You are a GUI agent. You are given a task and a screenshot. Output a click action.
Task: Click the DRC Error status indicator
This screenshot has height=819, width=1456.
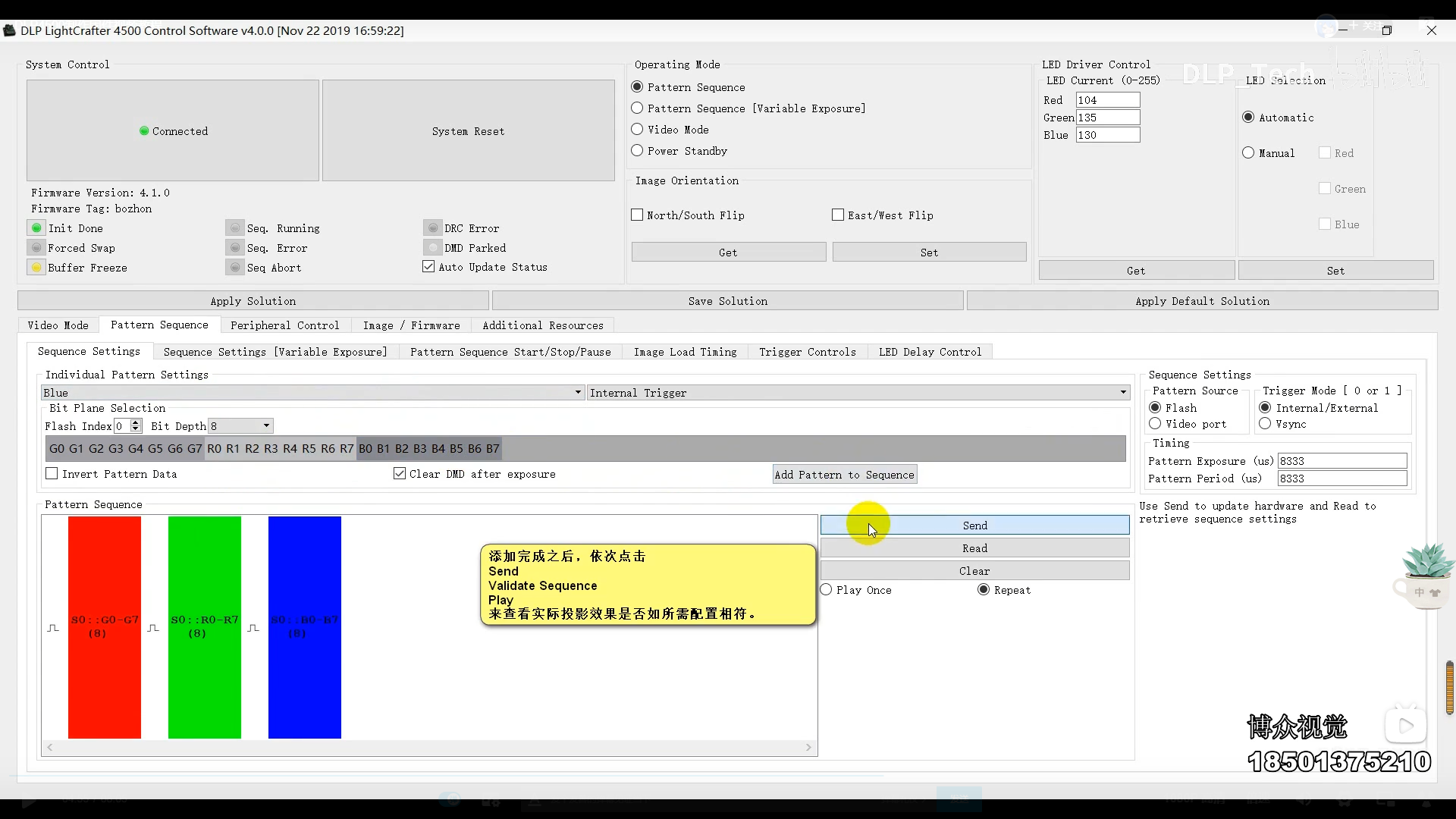(x=433, y=228)
